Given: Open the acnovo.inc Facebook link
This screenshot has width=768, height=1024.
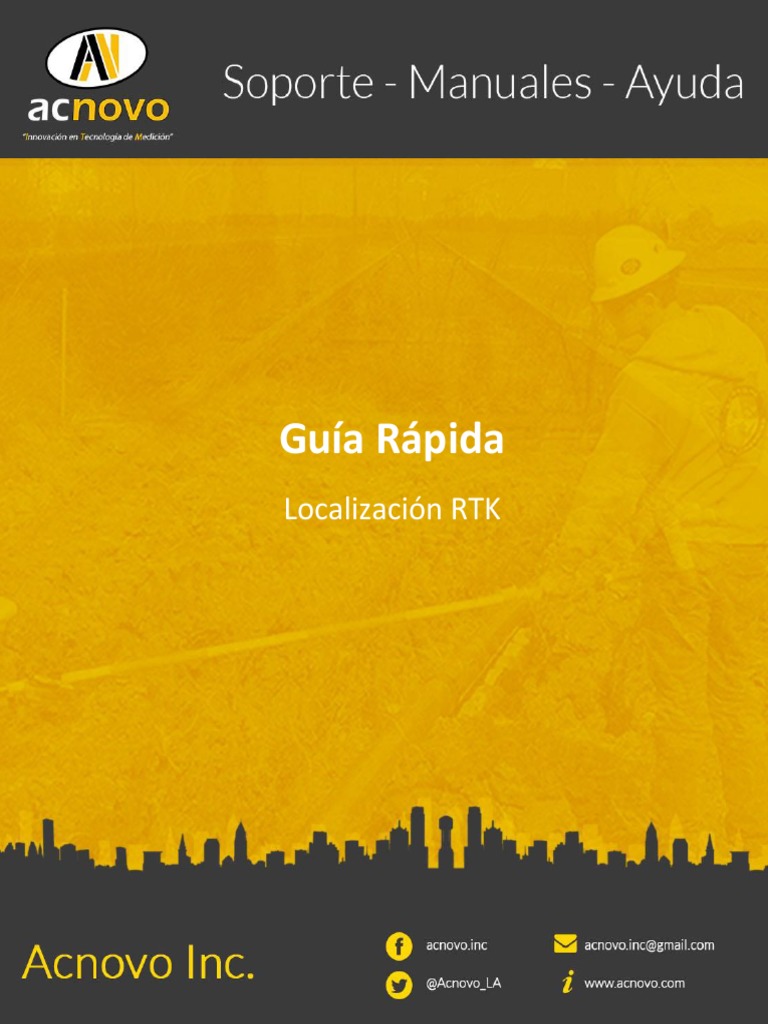Looking at the screenshot, I should coord(456,945).
